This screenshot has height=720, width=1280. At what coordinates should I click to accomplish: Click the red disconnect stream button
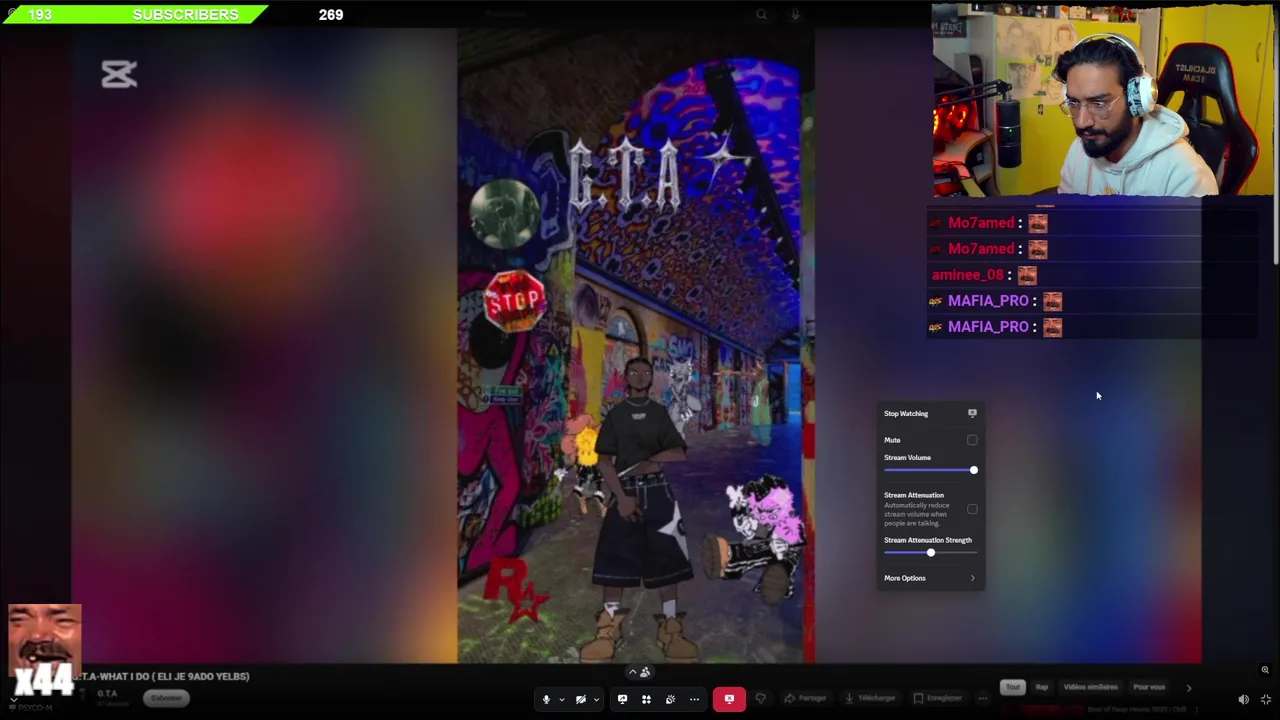(729, 699)
